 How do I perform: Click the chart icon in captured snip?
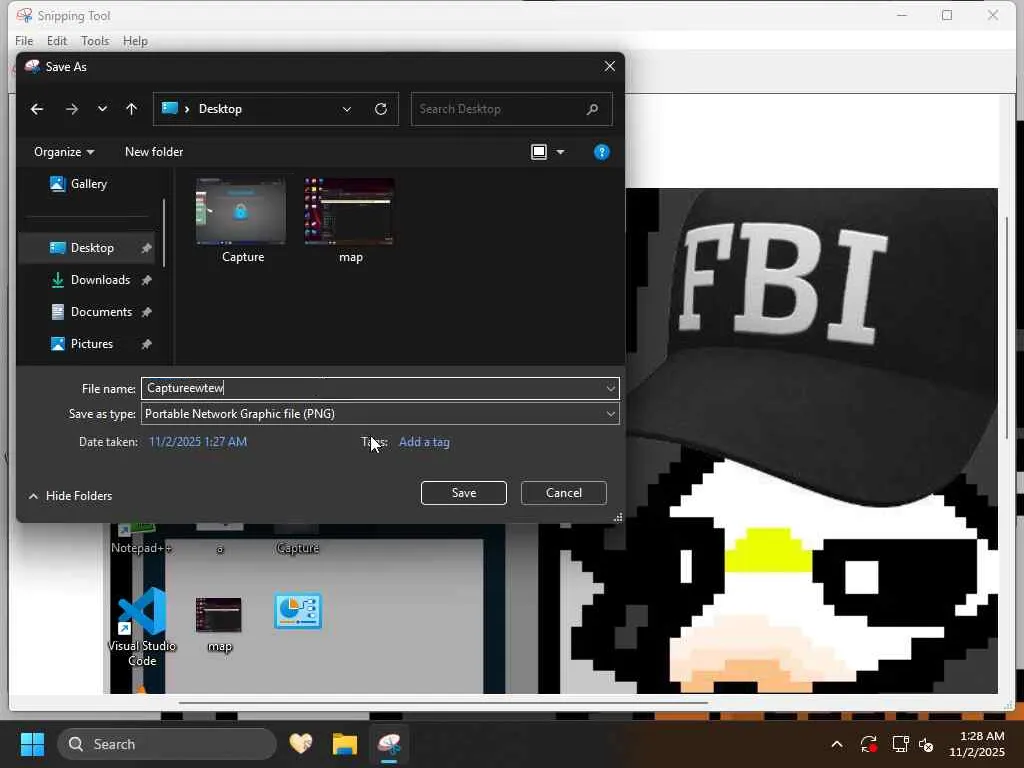[x=298, y=611]
